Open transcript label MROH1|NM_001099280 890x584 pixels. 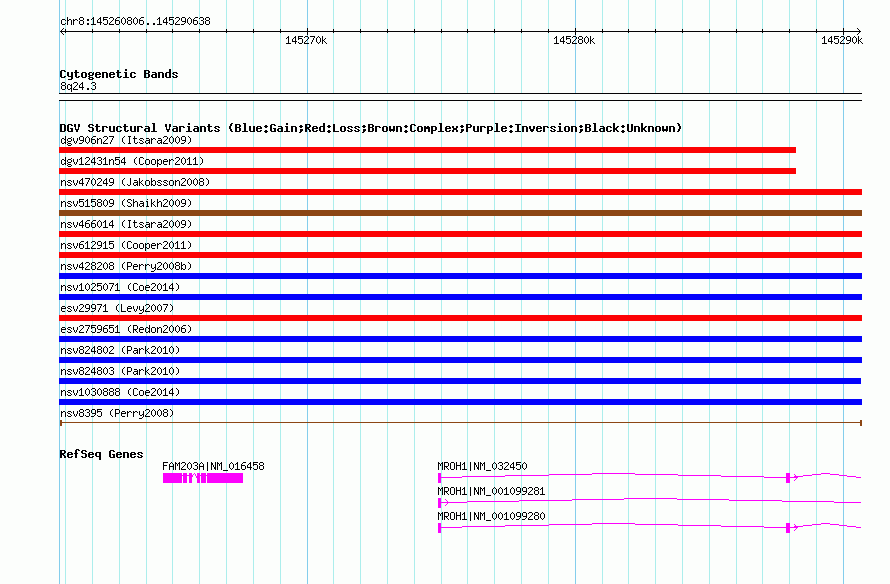tap(491, 516)
